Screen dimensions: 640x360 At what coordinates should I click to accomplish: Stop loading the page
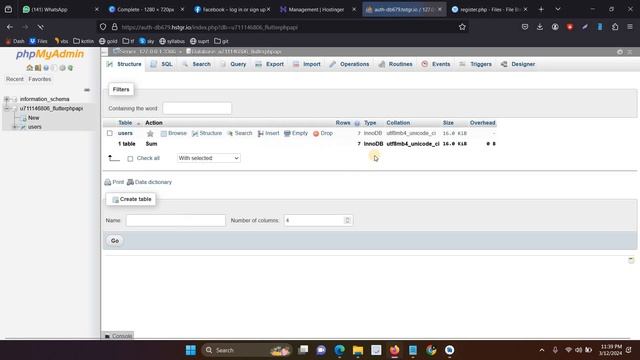click(x=40, y=27)
